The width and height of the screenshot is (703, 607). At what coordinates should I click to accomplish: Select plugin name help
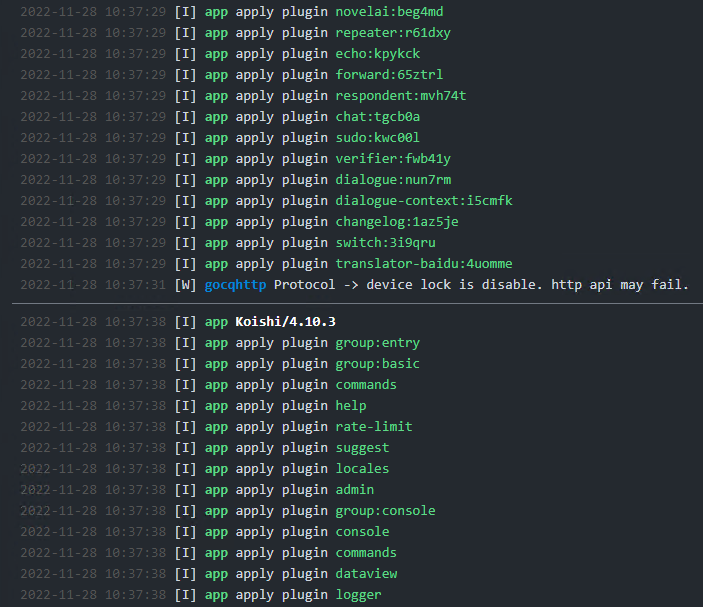(351, 406)
